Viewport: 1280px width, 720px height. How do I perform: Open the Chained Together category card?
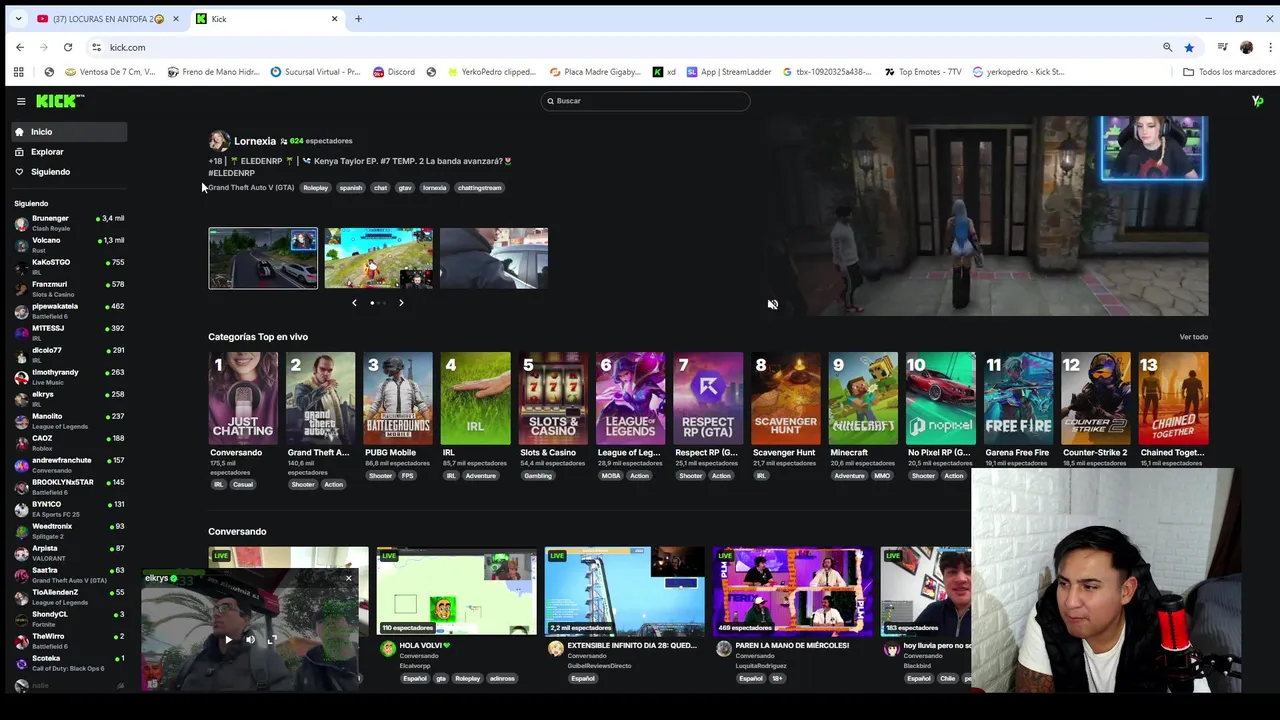coord(1173,398)
